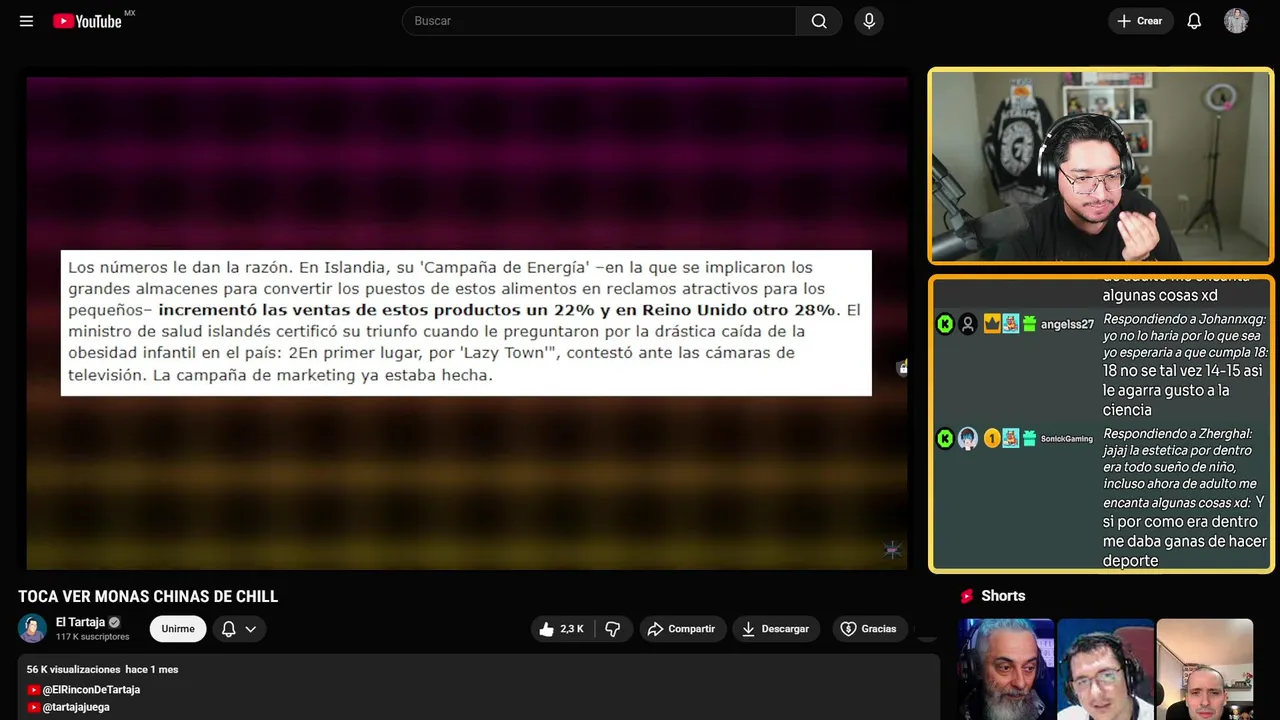Click angelss27 profile avatar in chat
Screen dimensions: 1280x720
click(x=967, y=324)
